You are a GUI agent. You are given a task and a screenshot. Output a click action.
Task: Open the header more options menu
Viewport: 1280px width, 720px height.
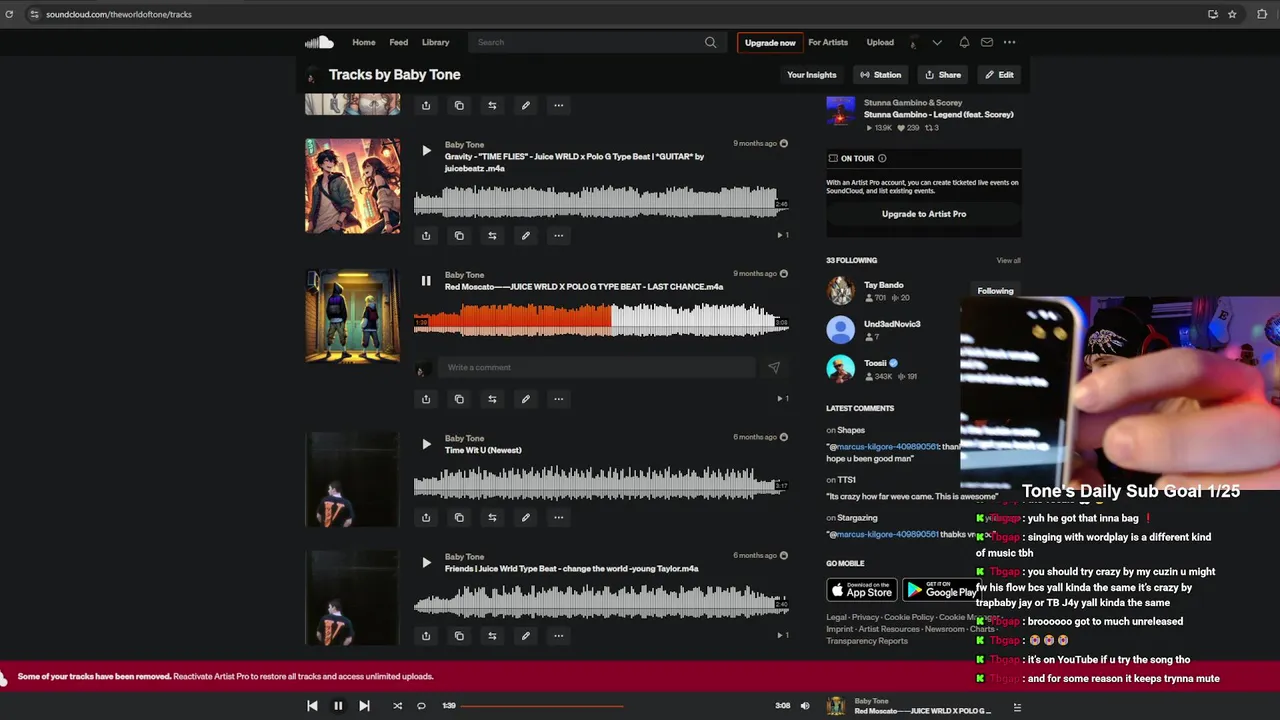point(1010,42)
